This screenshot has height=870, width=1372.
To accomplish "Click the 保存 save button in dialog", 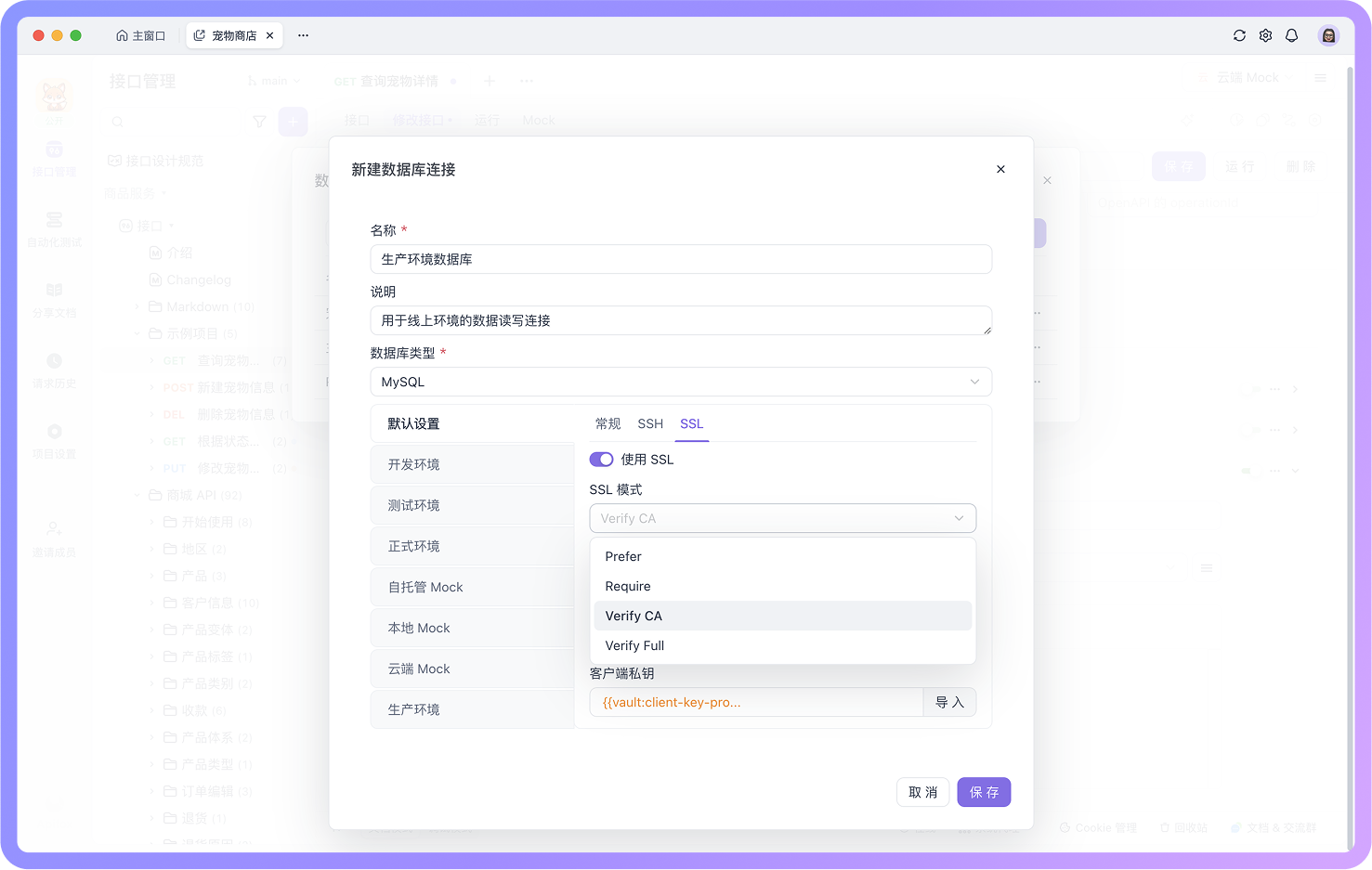I will click(x=984, y=792).
